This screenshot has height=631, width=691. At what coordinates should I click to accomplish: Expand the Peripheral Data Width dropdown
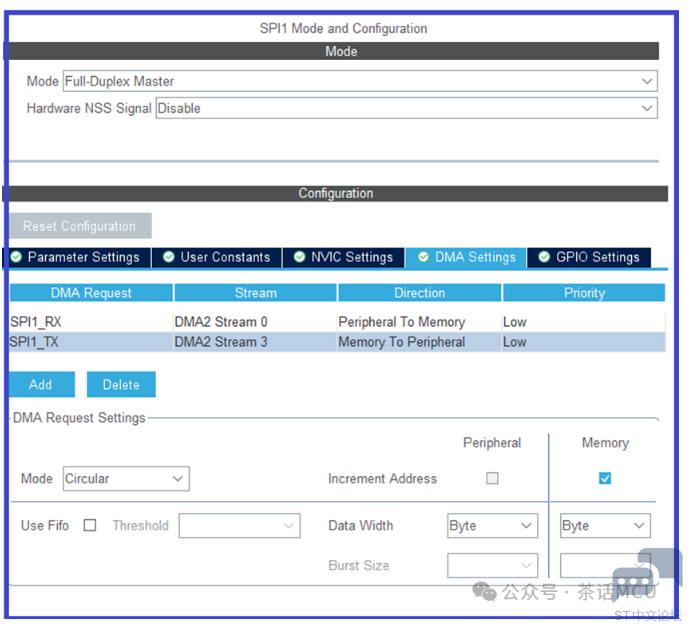(492, 525)
